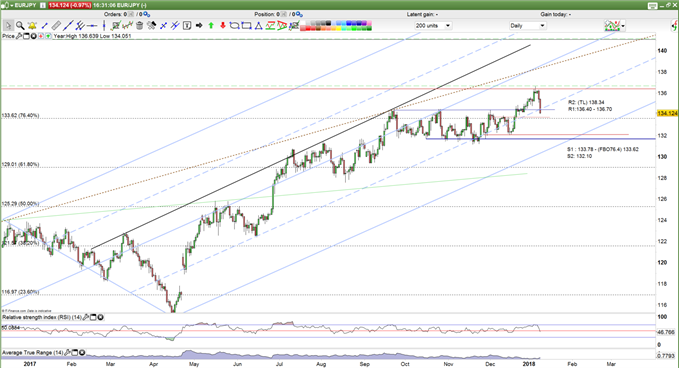This screenshot has height=368, width=679.
Task: Click the S2: 132.10 annotation text
Action: click(579, 156)
